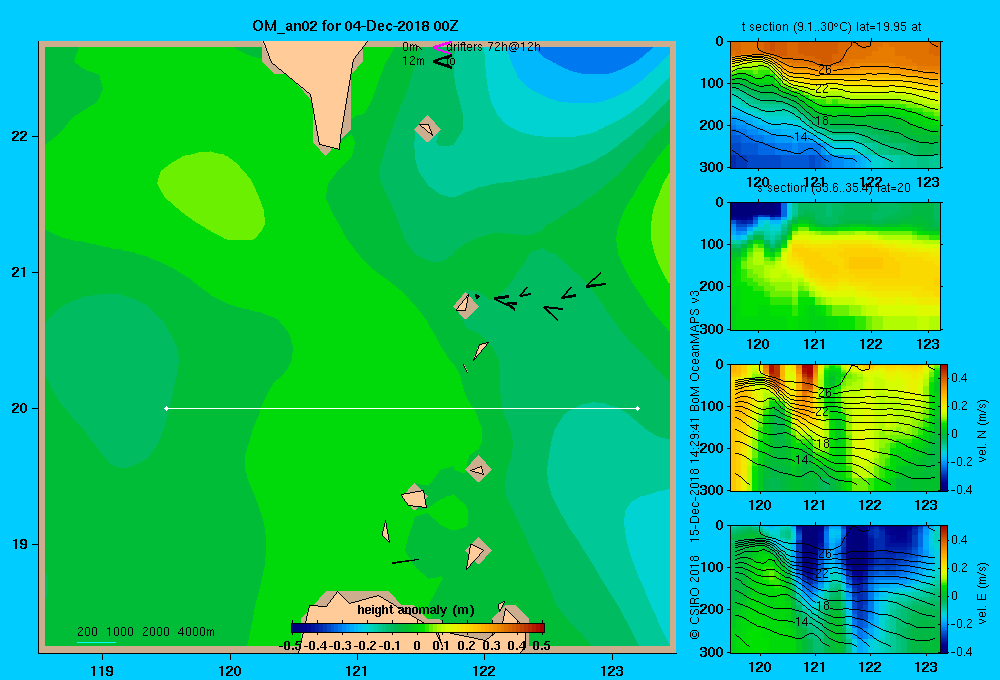This screenshot has width=1000, height=680.
Task: Click longitude label 123 on main map axis
Action: coord(612,670)
